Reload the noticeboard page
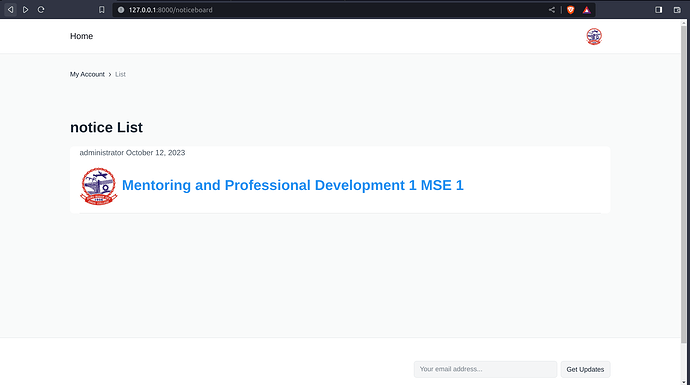690x385 pixels. point(41,10)
